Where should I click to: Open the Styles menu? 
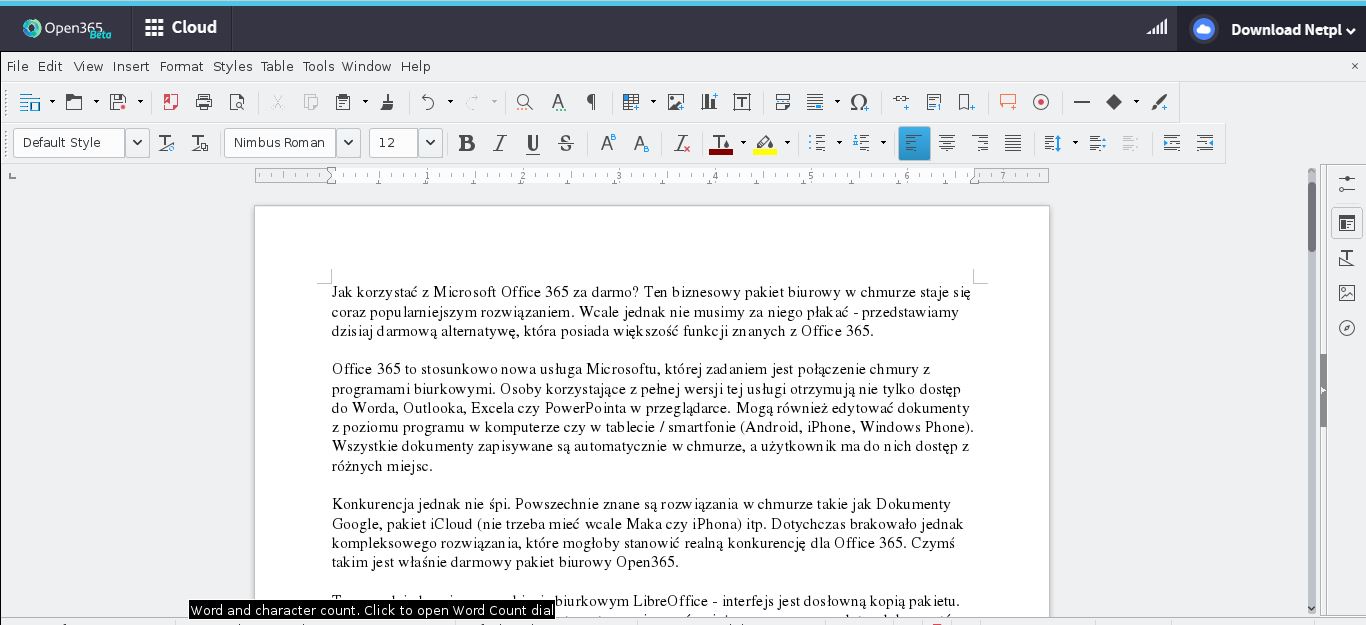[x=232, y=66]
